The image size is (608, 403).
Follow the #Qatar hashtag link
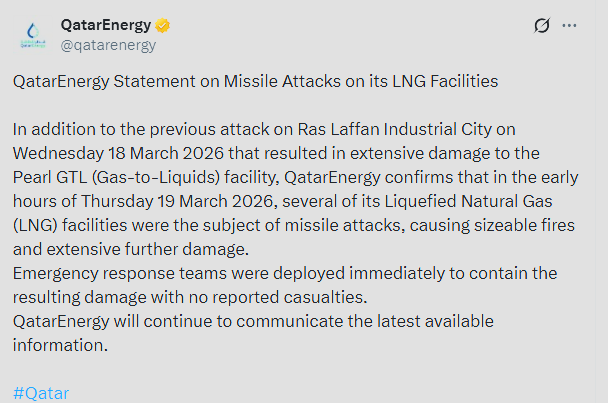[x=41, y=393]
